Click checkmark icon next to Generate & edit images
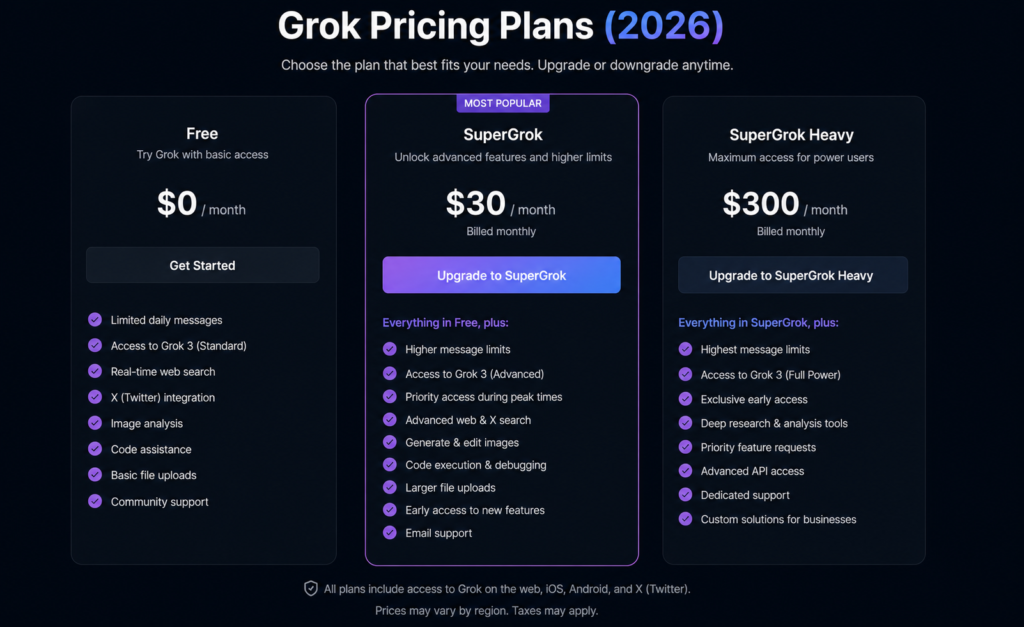The width and height of the screenshot is (1024, 627). point(390,442)
